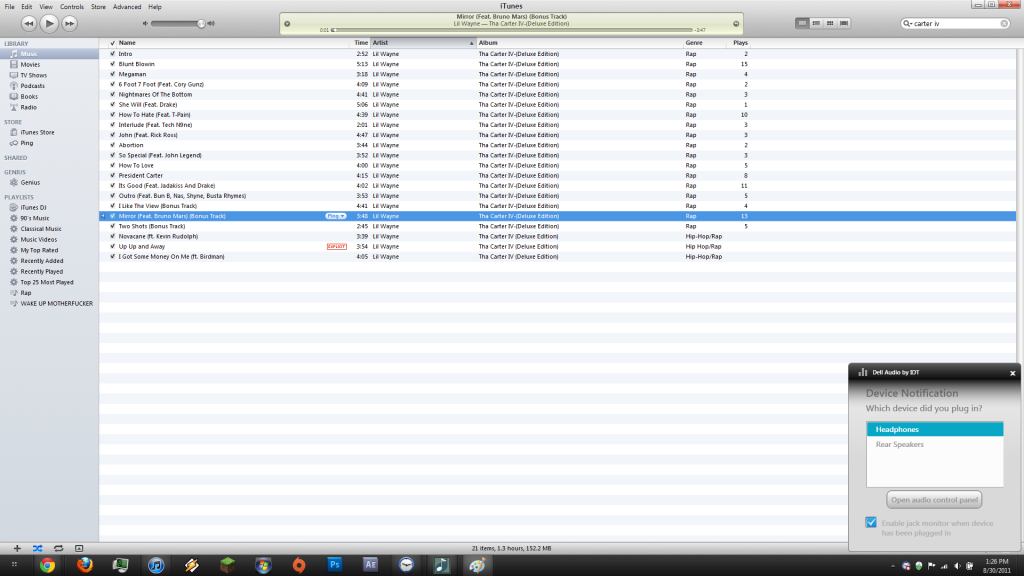Open After Effects from the taskbar
This screenshot has height=576, width=1024.
click(x=370, y=566)
